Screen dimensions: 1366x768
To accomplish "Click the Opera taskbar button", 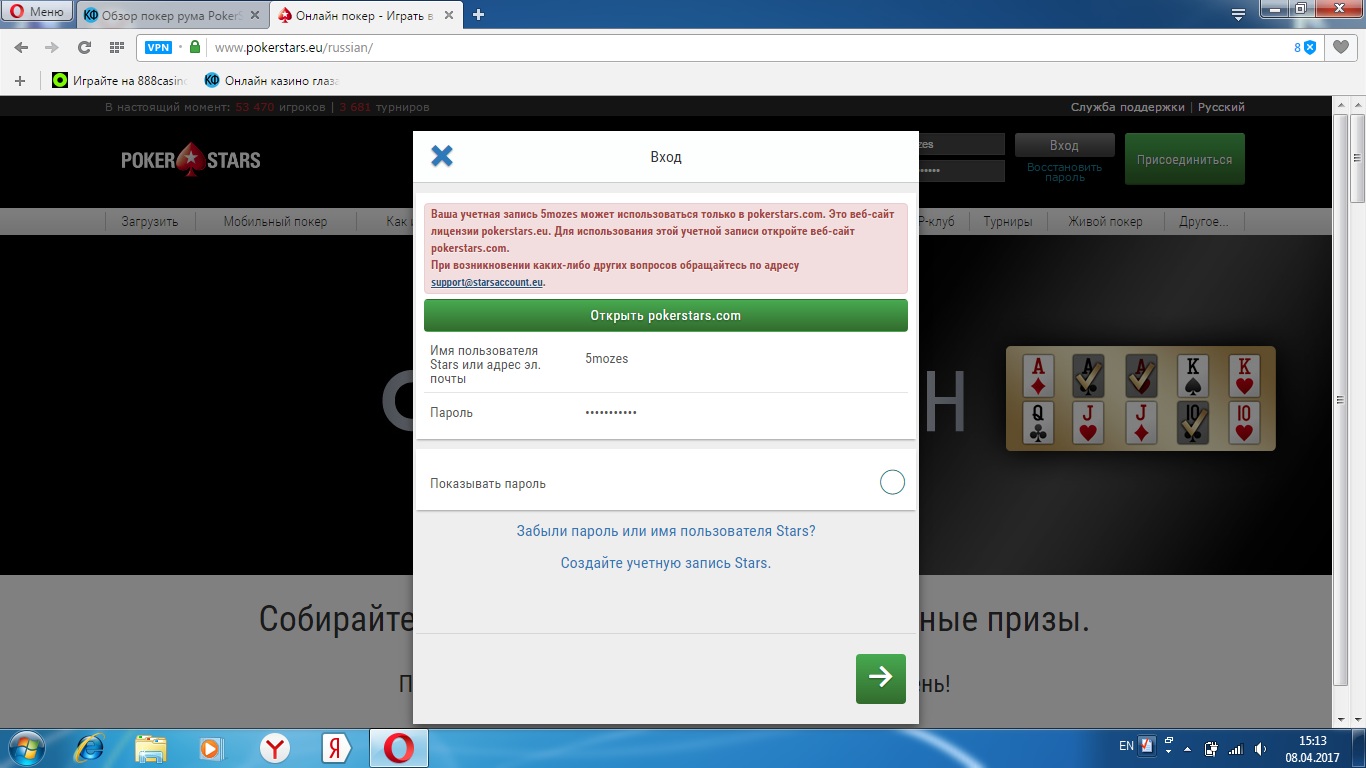I will [x=399, y=748].
